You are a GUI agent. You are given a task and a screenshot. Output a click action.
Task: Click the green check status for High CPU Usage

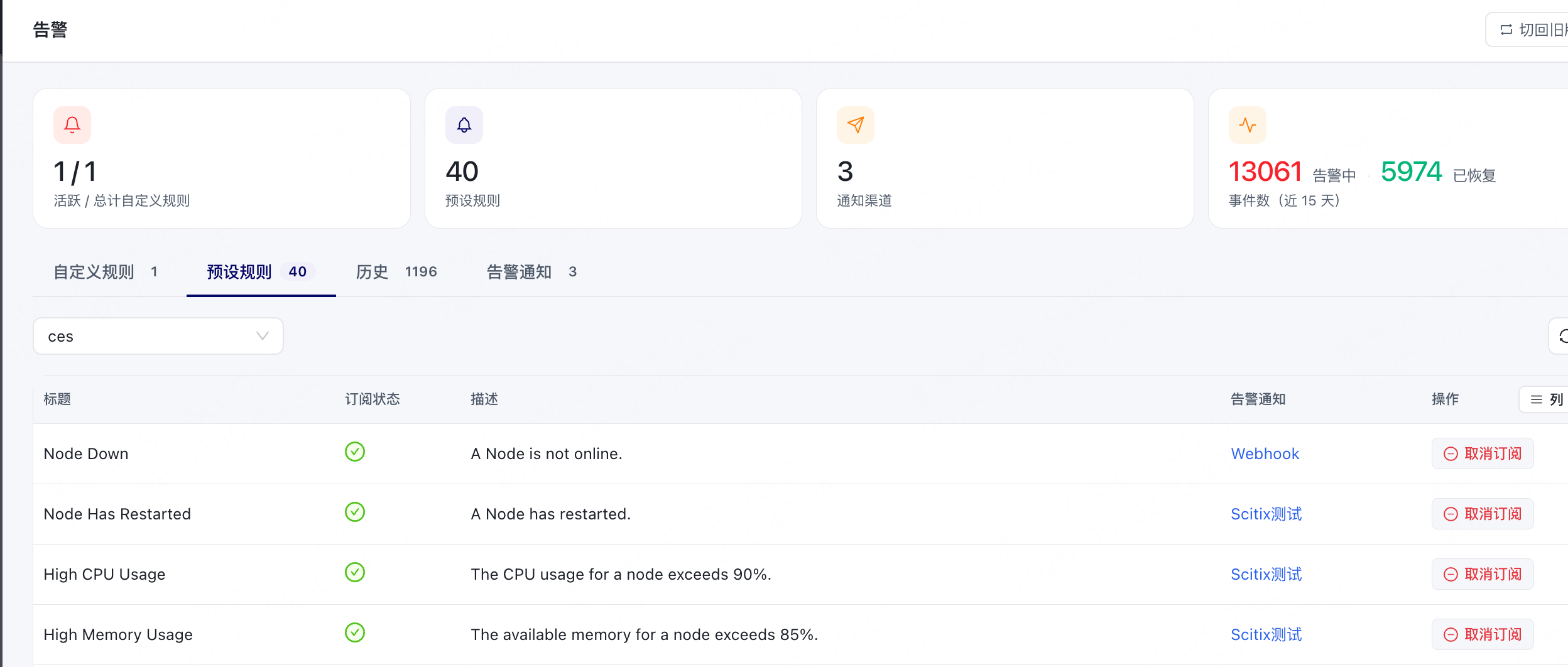coord(355,572)
